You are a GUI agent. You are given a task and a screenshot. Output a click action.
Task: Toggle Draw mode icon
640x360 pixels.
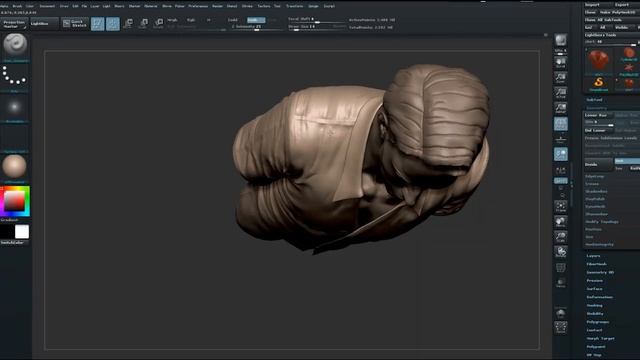[113, 24]
